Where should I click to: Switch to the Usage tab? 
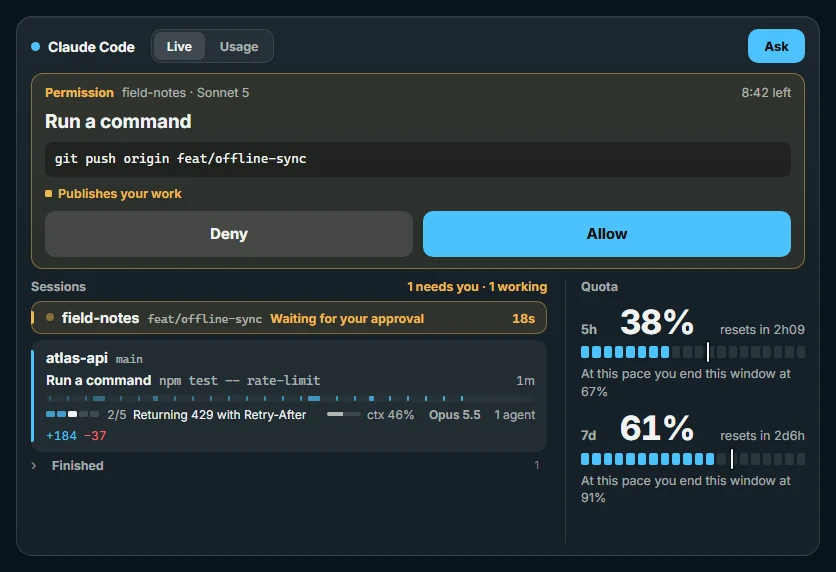(x=239, y=46)
